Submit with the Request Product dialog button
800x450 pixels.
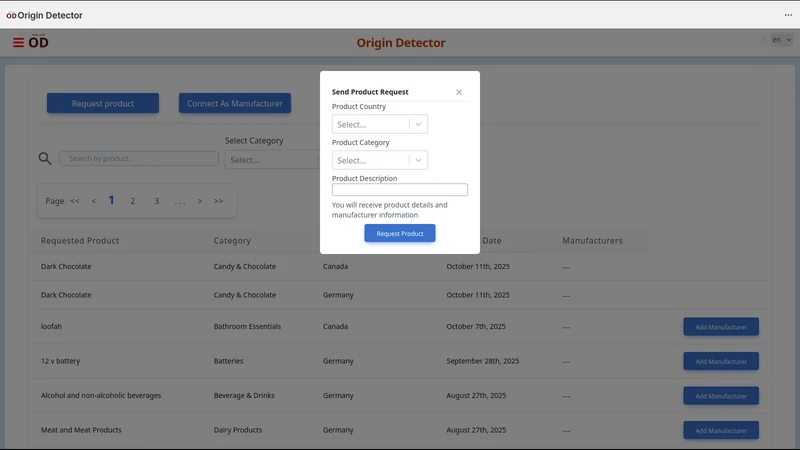click(x=399, y=233)
